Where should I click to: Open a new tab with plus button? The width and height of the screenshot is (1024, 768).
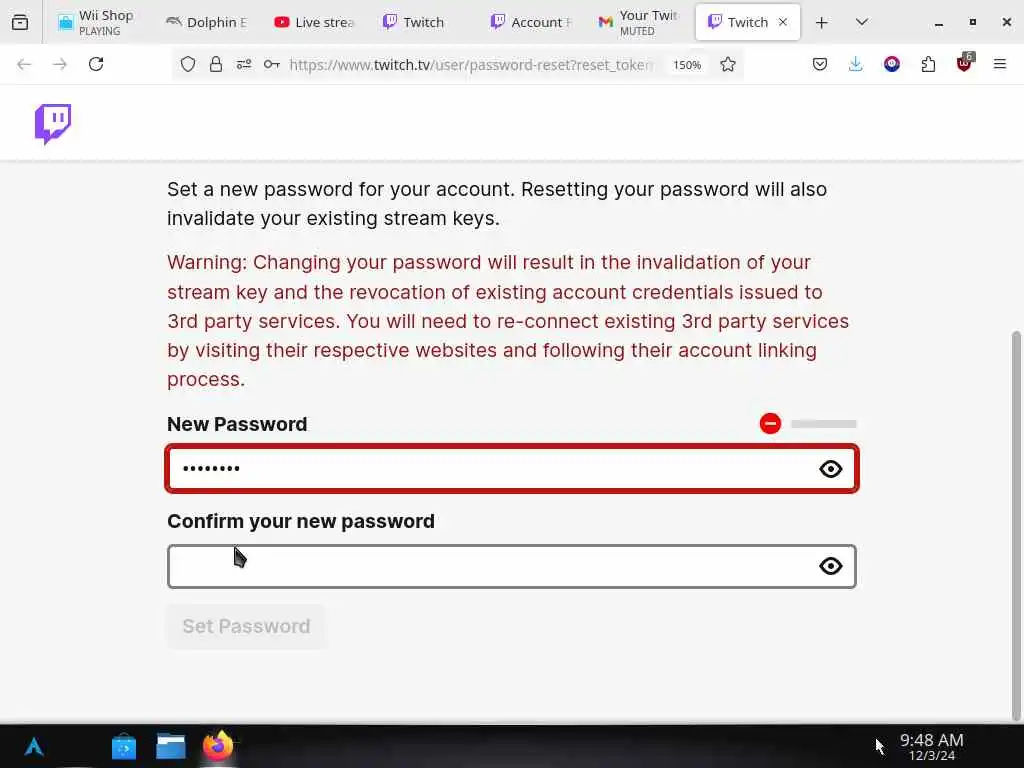821,22
